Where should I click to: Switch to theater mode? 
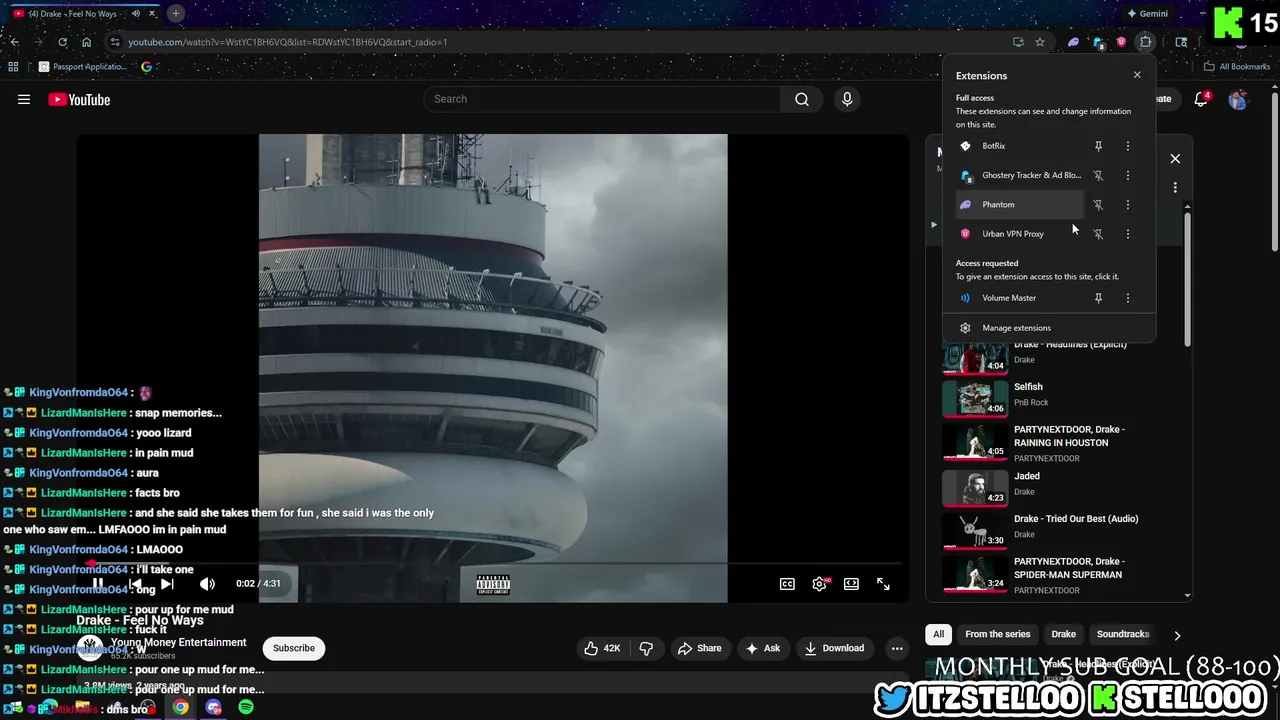tap(851, 584)
